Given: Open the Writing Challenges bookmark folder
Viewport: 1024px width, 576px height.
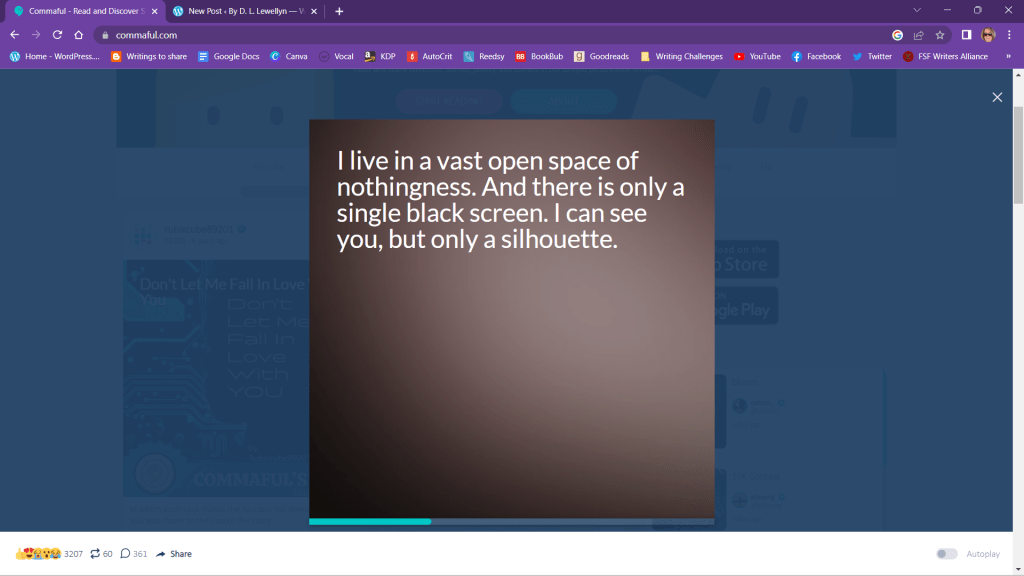Looking at the screenshot, I should click(x=682, y=56).
